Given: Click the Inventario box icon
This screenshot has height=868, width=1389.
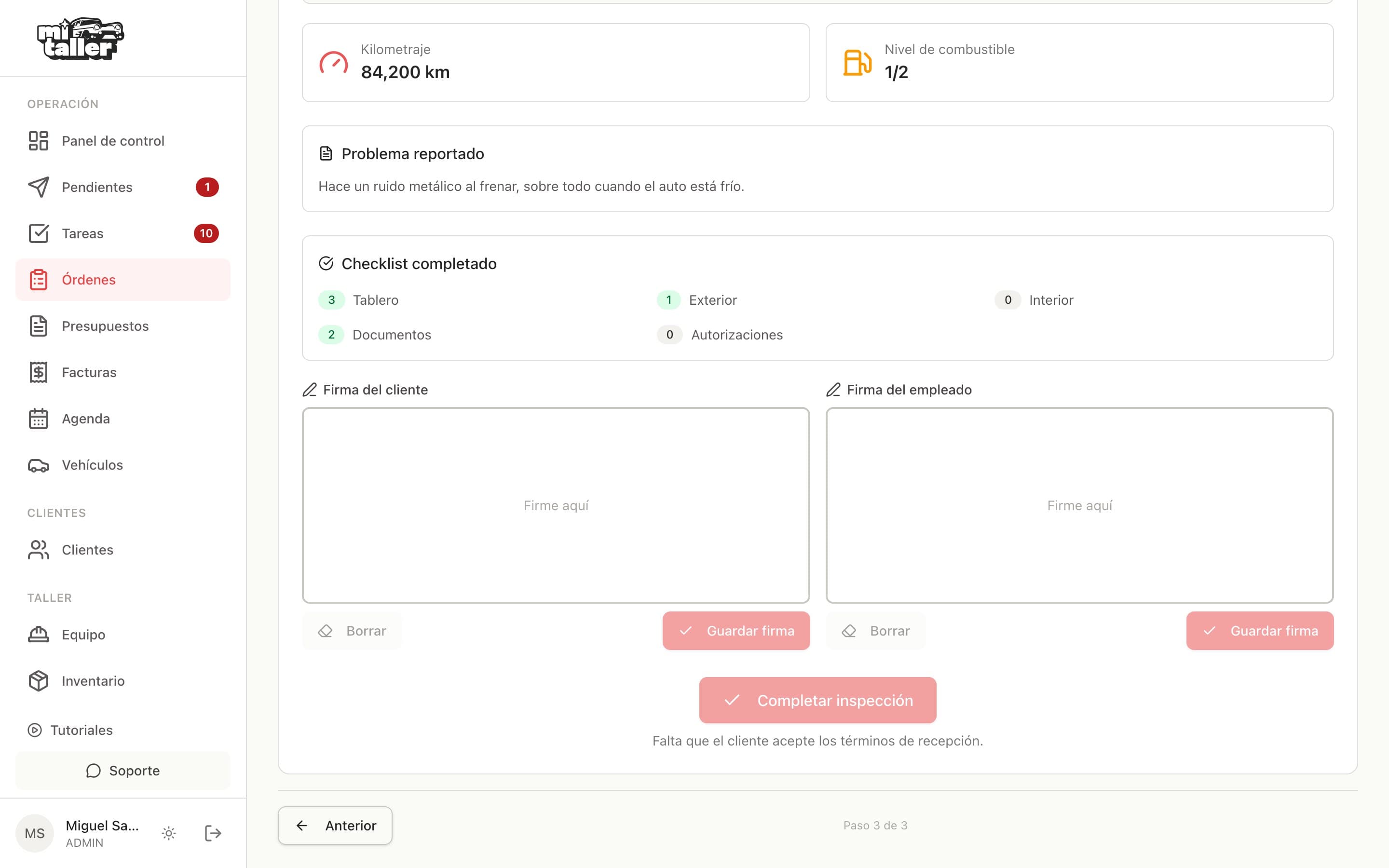Looking at the screenshot, I should tap(39, 681).
